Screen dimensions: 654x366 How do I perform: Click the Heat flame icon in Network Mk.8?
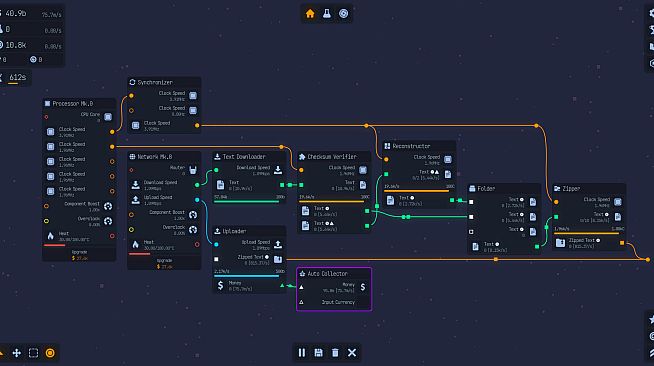135,244
